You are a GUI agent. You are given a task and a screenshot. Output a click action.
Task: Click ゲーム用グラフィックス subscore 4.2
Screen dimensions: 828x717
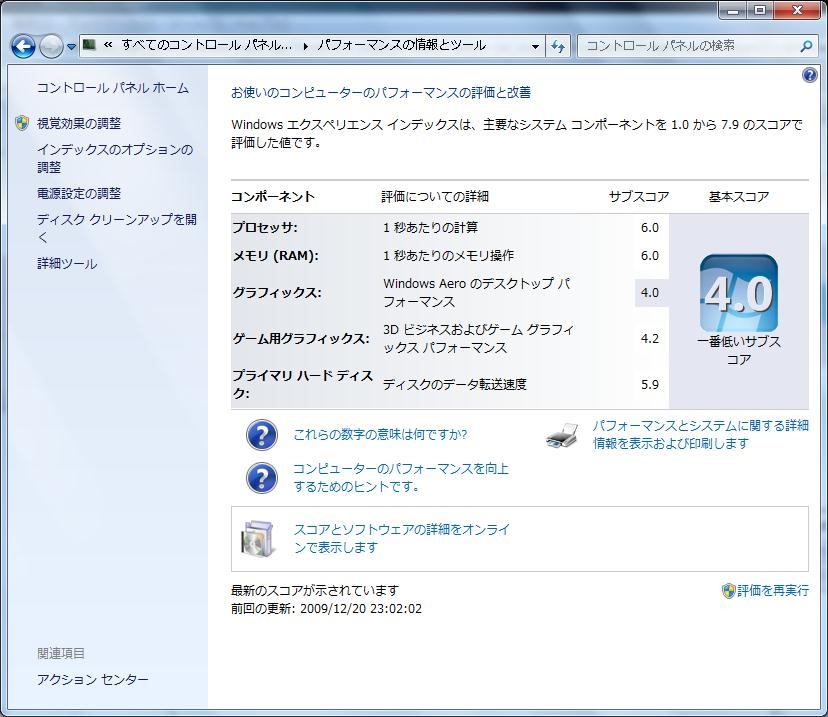click(650, 339)
